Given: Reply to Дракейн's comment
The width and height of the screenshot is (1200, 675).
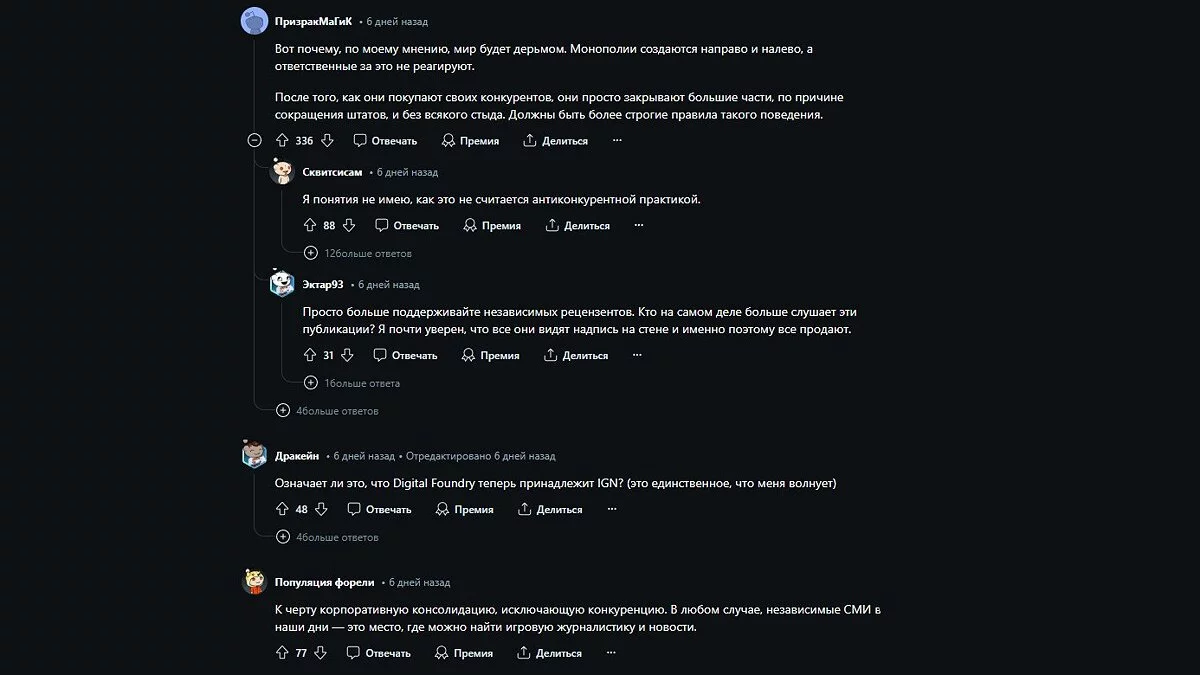Looking at the screenshot, I should [379, 509].
